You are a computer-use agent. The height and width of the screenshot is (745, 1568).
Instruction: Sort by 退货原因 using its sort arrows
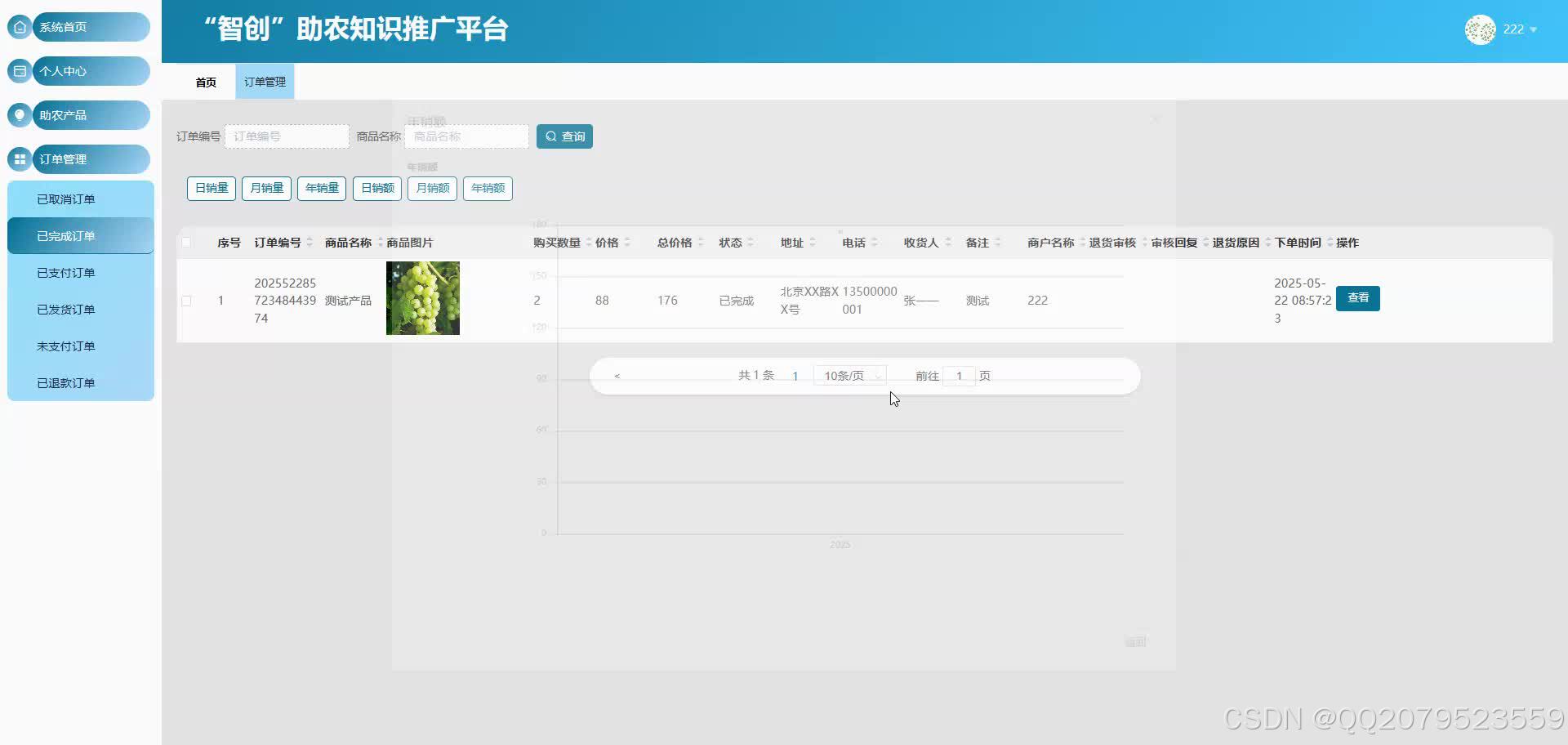pos(1268,243)
